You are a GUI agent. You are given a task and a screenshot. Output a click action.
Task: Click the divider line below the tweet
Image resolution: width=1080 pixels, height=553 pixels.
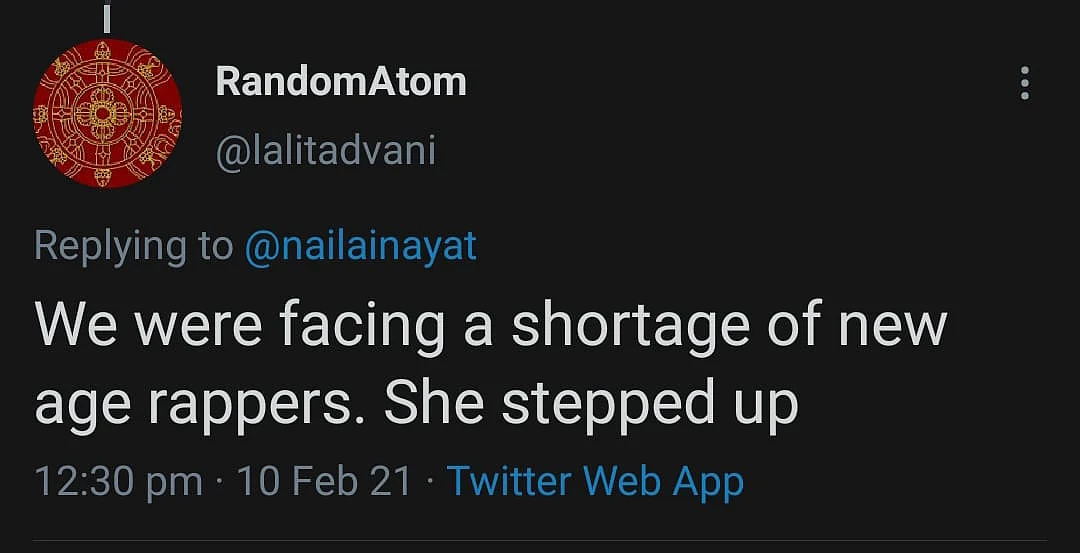point(540,541)
